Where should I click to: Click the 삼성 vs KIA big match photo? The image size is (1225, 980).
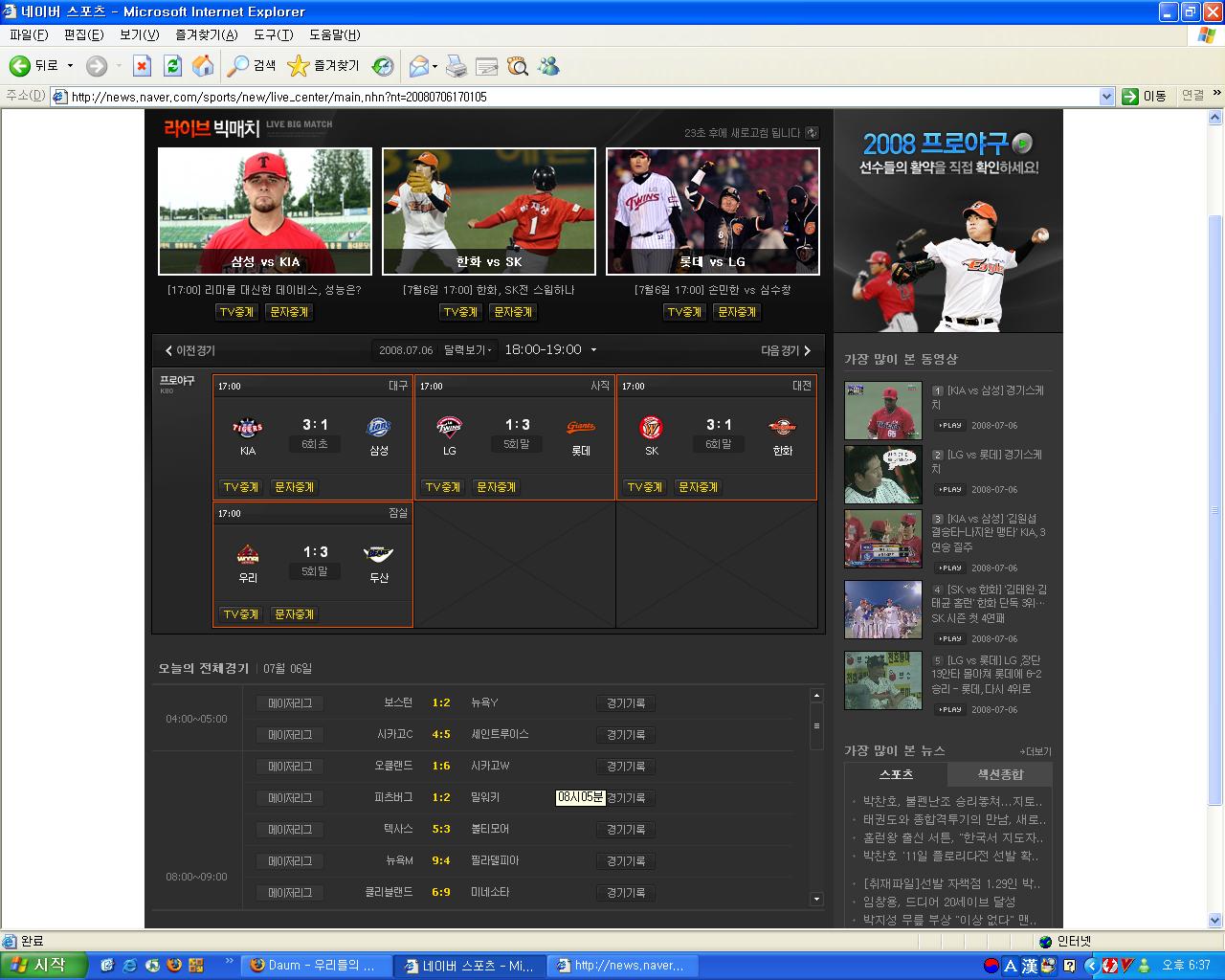click(x=265, y=212)
